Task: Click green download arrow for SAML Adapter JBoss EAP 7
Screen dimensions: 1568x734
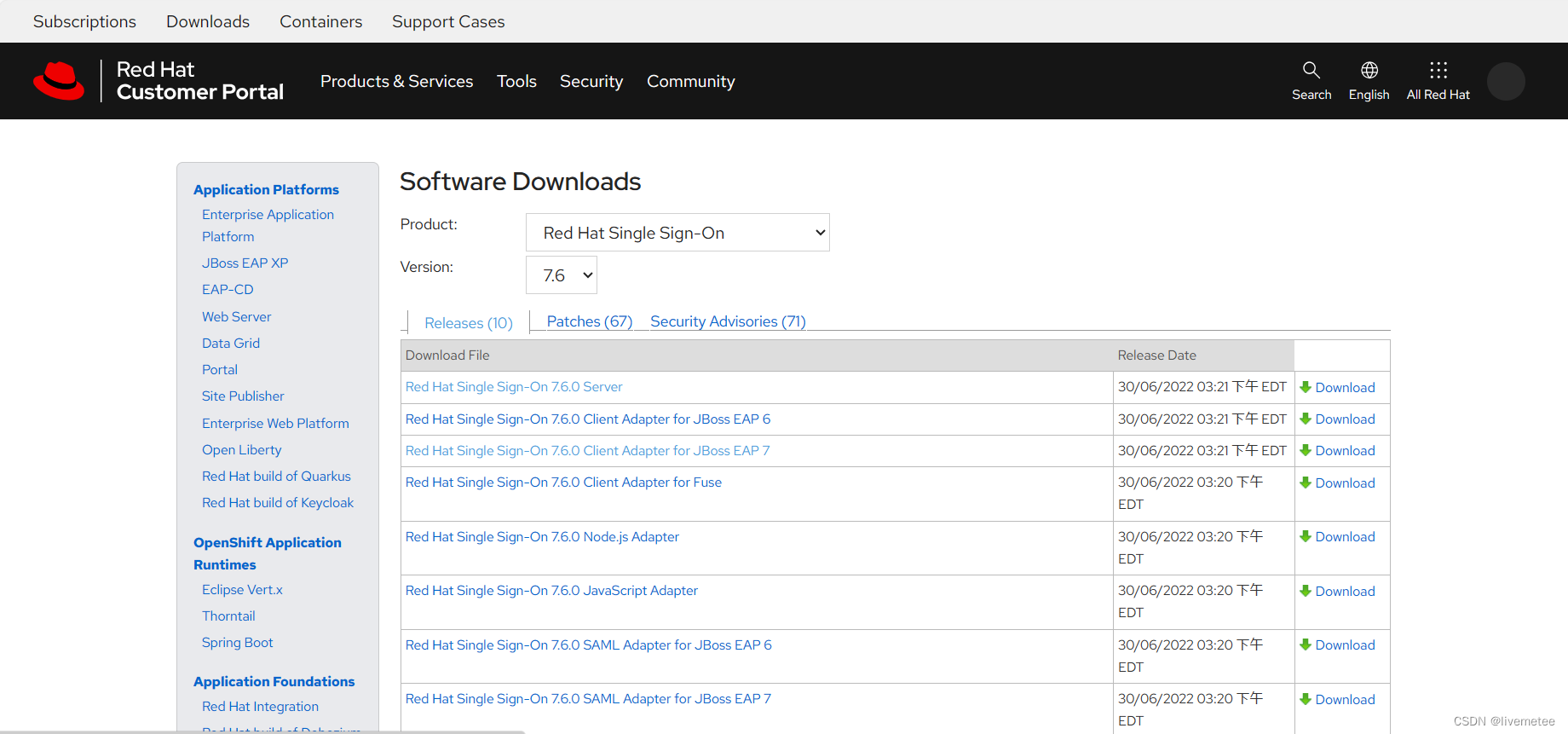Action: (1305, 699)
